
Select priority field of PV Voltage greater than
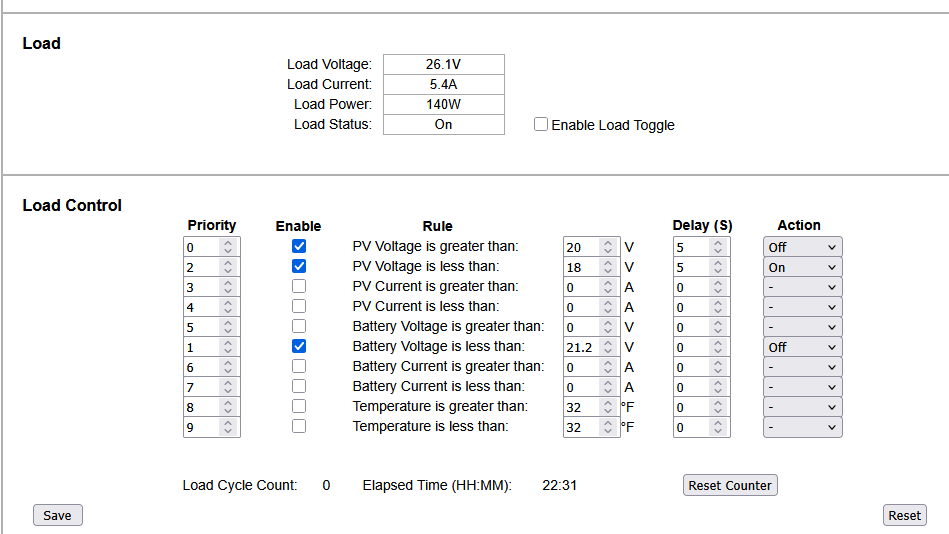[211, 247]
